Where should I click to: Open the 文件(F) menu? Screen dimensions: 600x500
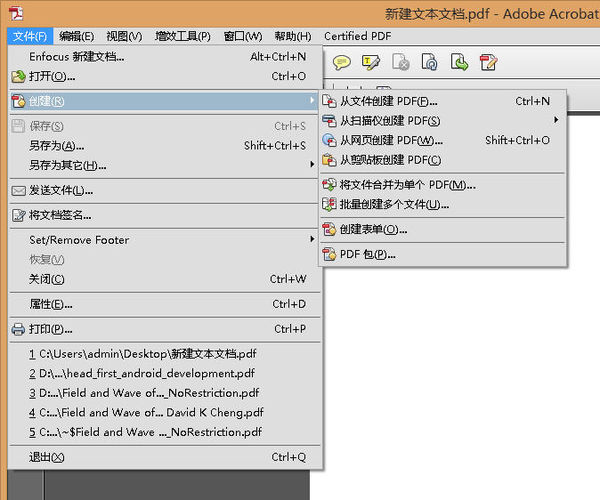coord(30,36)
